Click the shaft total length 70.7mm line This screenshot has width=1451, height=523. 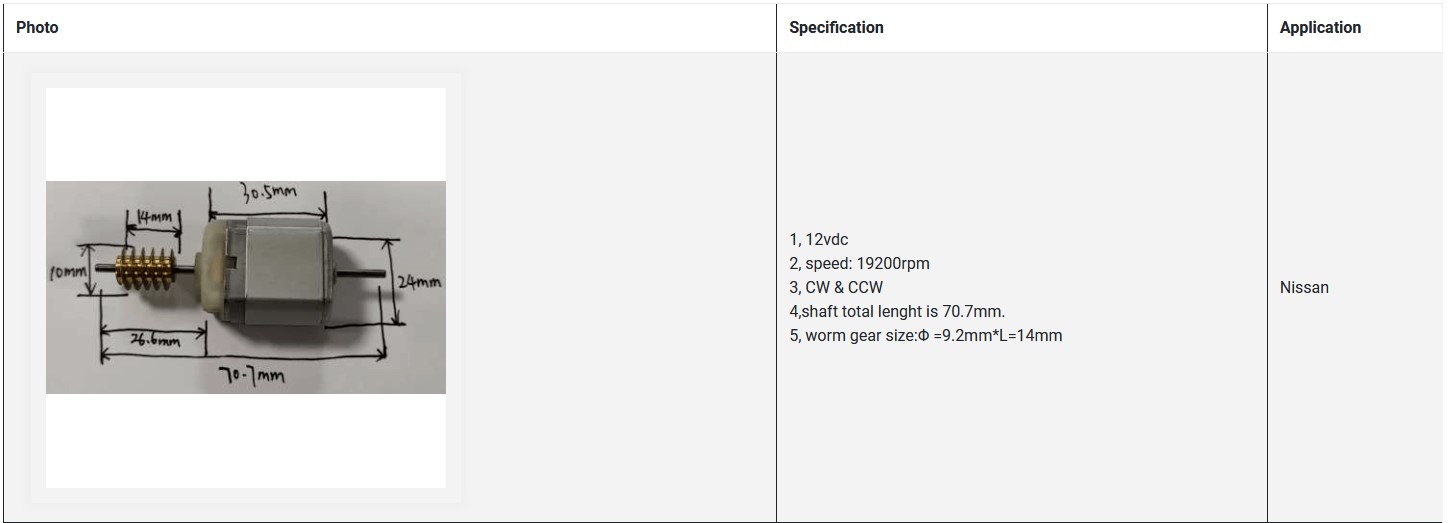click(896, 312)
